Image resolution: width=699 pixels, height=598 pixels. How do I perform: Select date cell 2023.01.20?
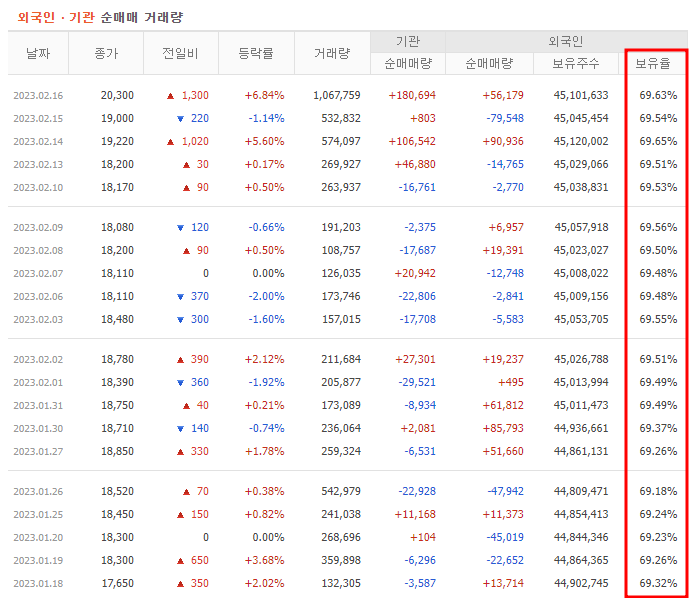coord(38,538)
